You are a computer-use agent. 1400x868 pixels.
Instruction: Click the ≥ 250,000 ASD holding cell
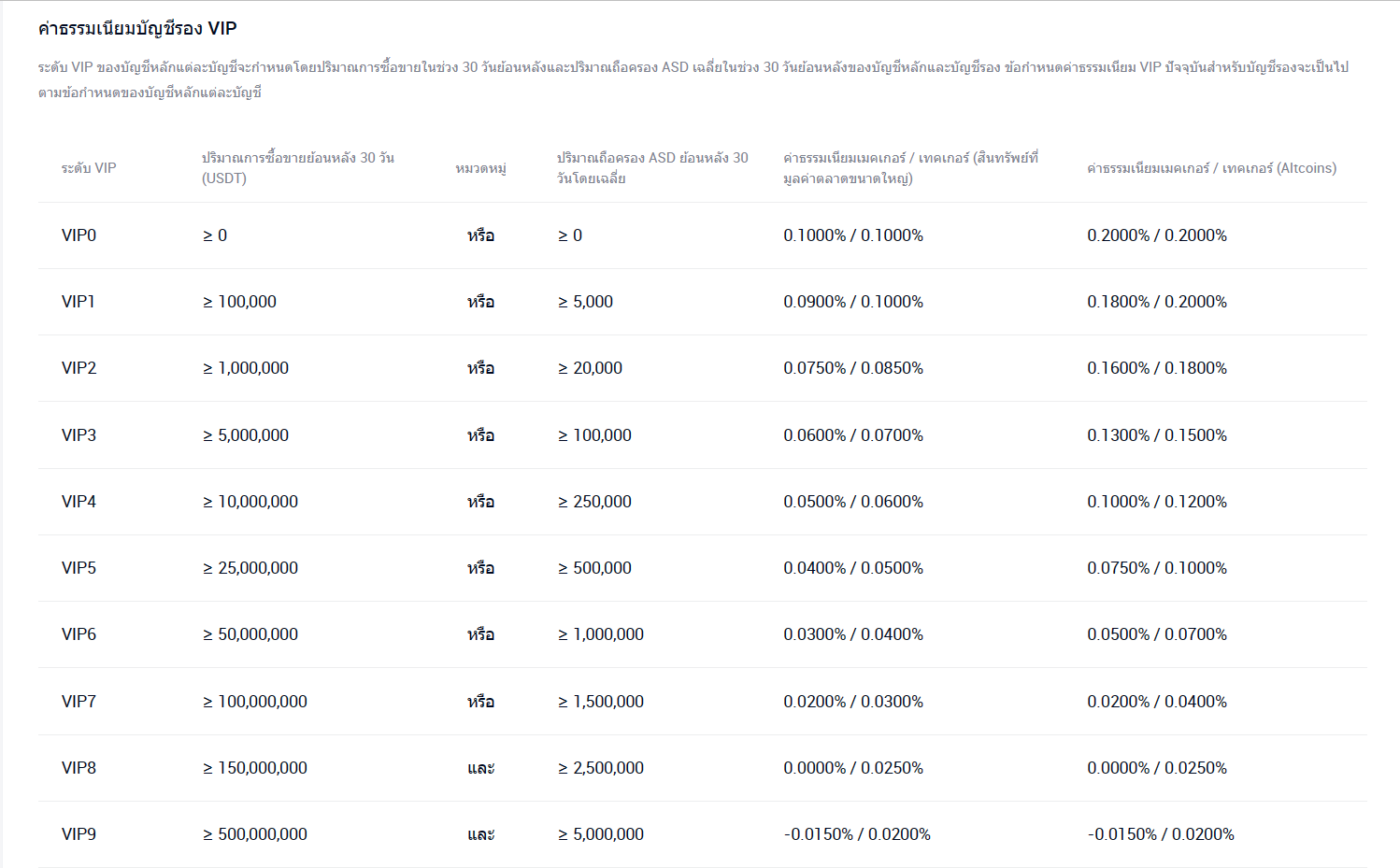click(594, 502)
